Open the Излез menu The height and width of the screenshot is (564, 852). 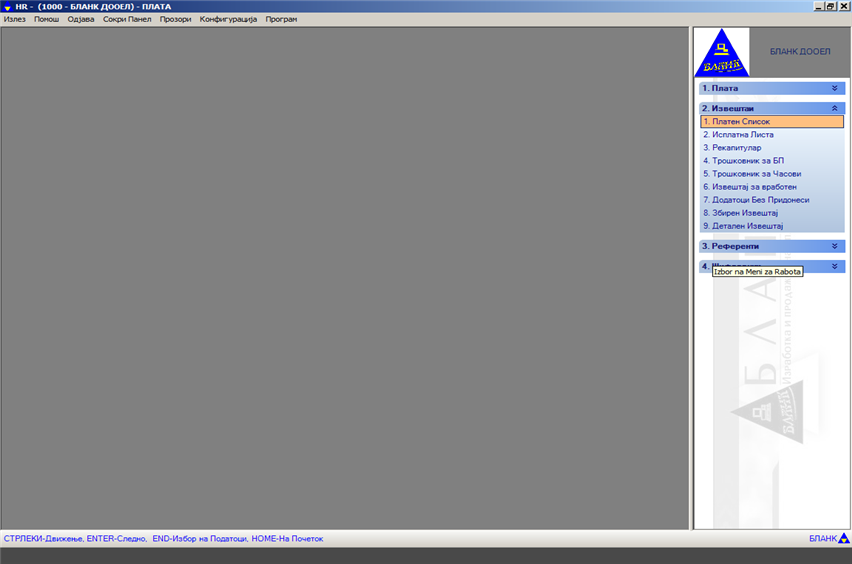pos(15,19)
